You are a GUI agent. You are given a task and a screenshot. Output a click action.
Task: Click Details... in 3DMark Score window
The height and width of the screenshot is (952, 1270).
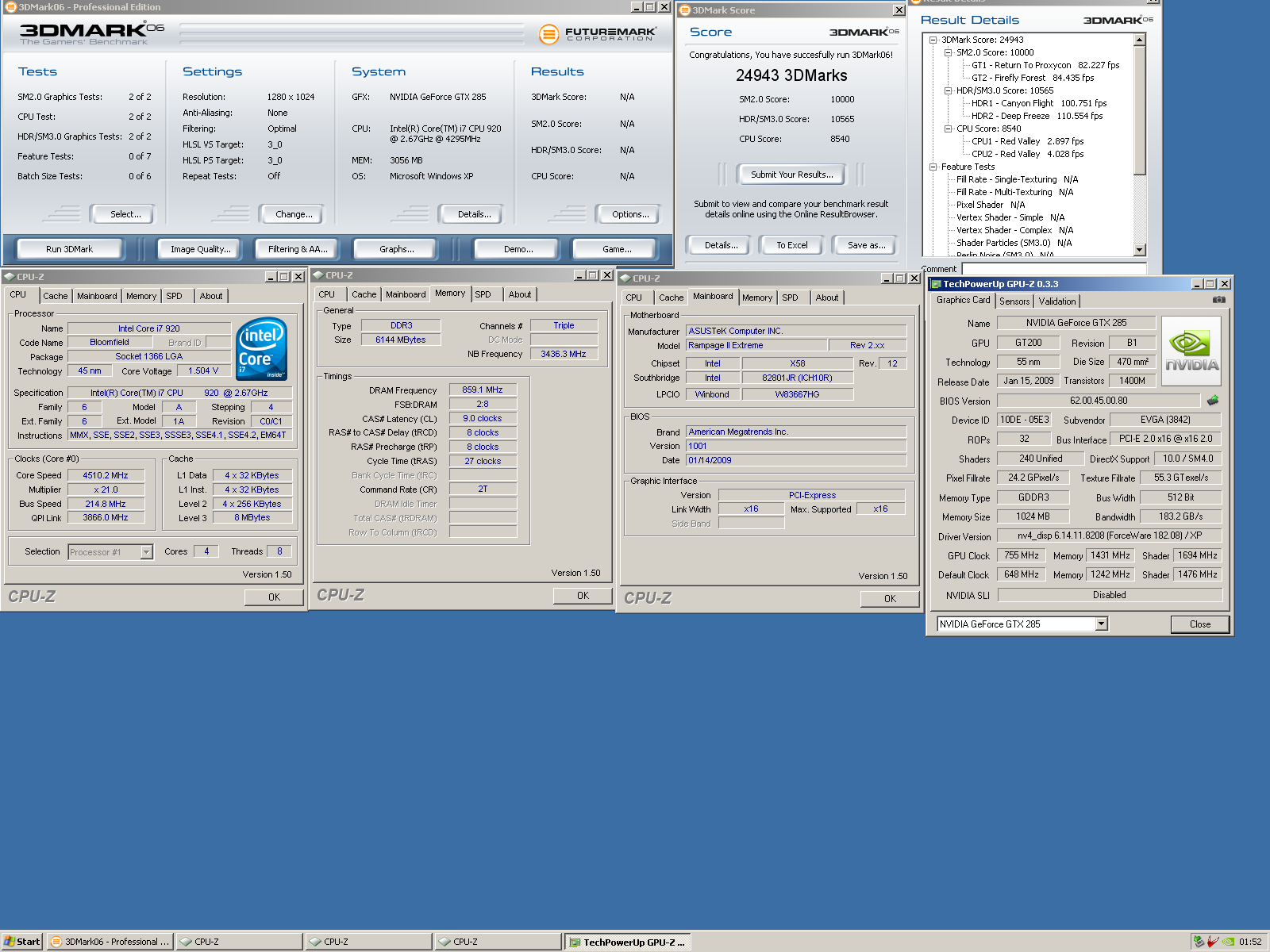coord(721,245)
